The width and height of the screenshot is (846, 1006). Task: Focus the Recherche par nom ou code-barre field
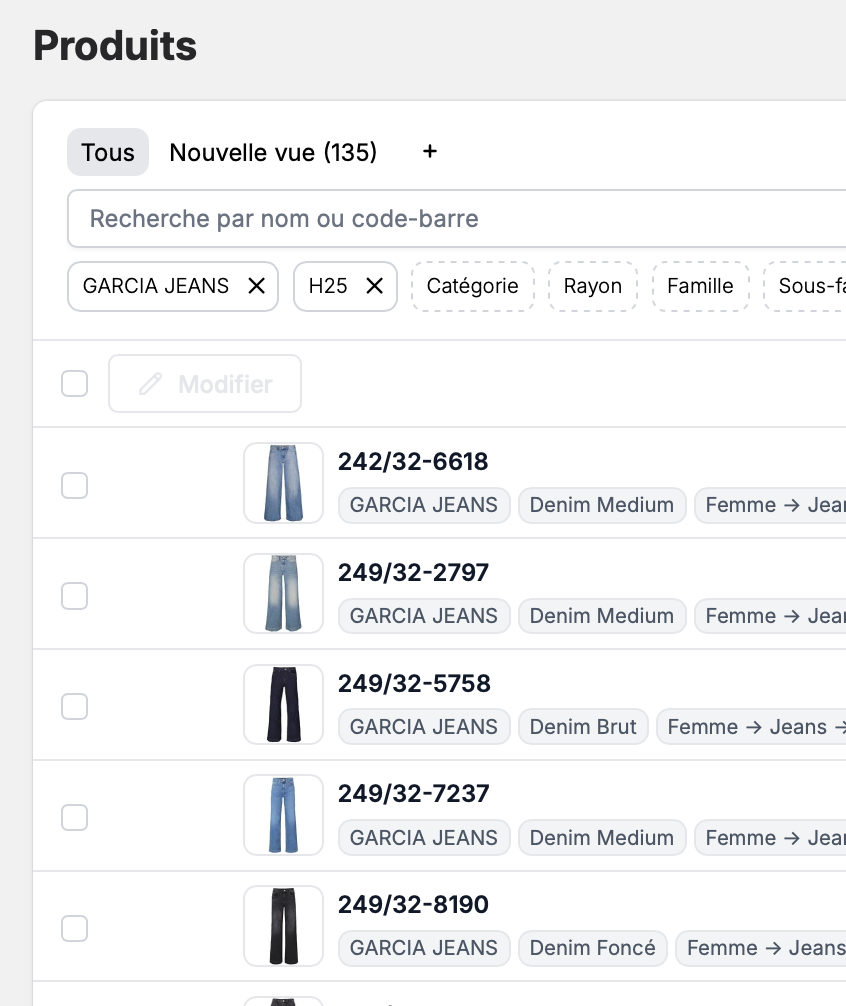457,219
